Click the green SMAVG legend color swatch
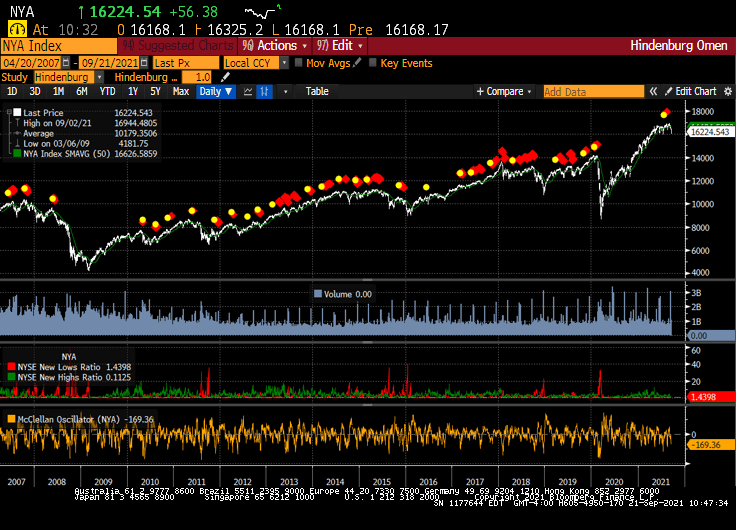Image resolution: width=736 pixels, height=530 pixels. [17, 154]
